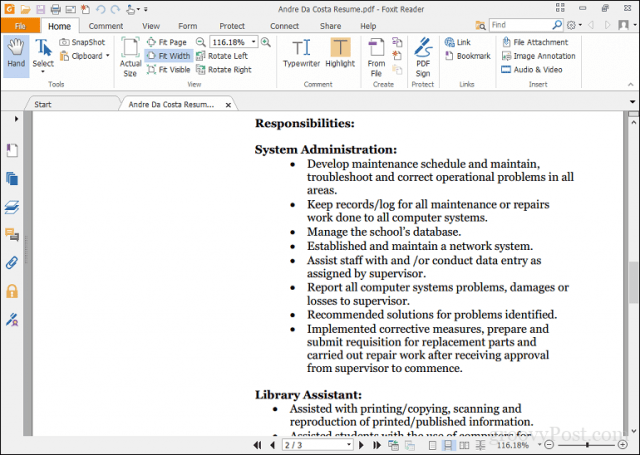Add a Bookmark

pyautogui.click(x=468, y=56)
